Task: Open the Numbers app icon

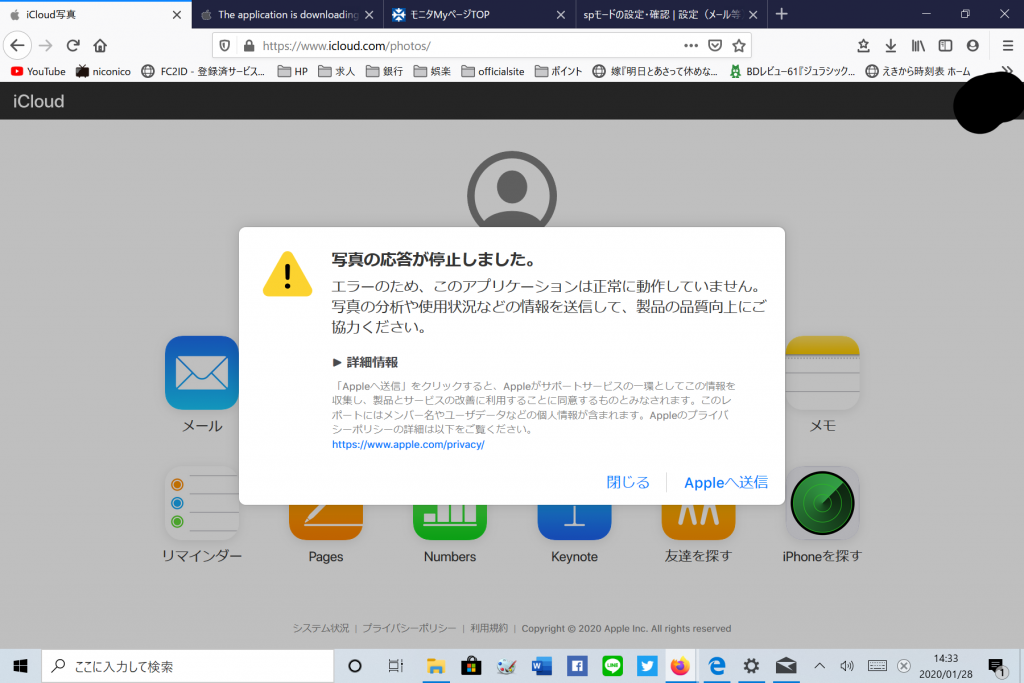Action: (450, 522)
